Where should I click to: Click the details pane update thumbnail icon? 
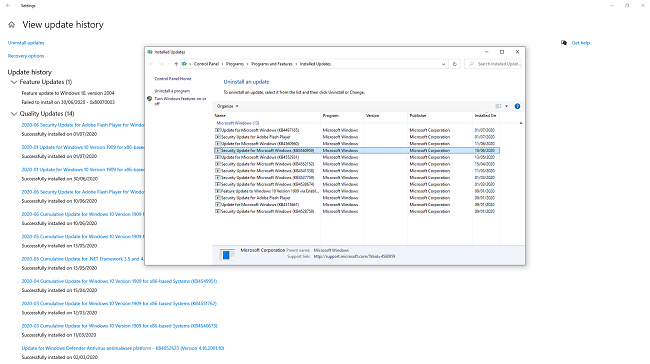[x=227, y=255]
